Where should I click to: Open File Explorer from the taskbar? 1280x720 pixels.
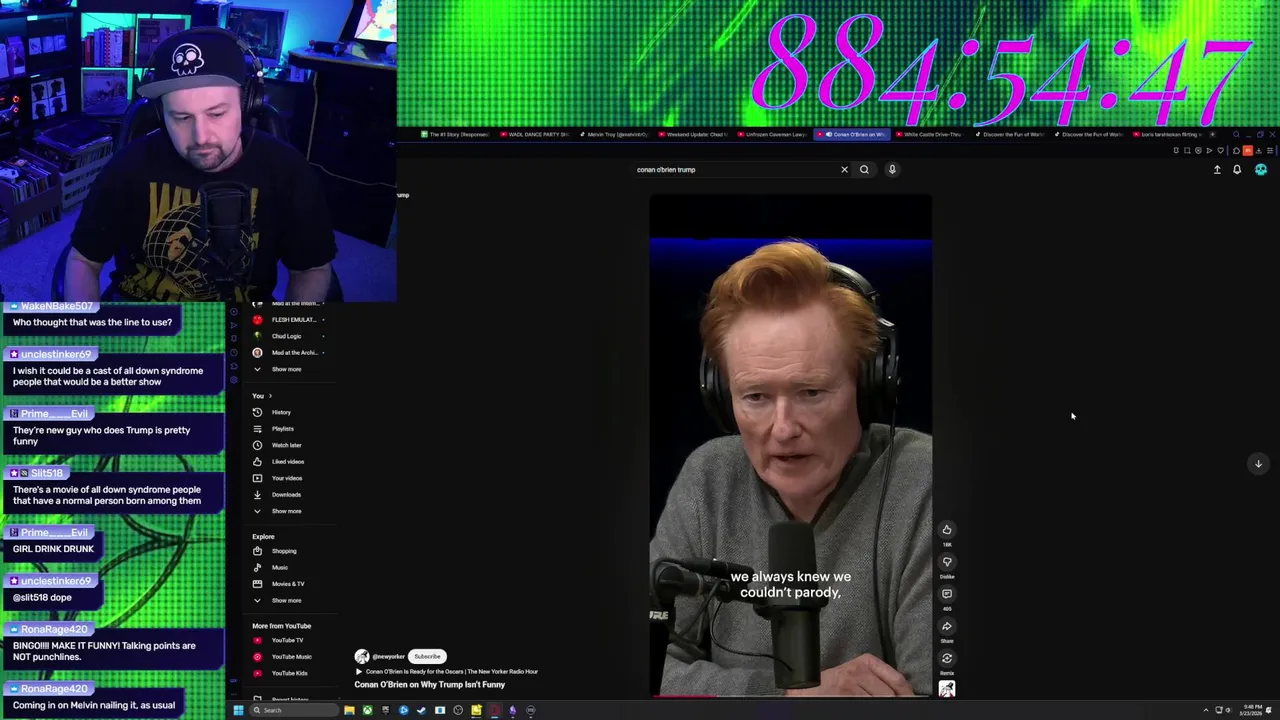point(349,710)
